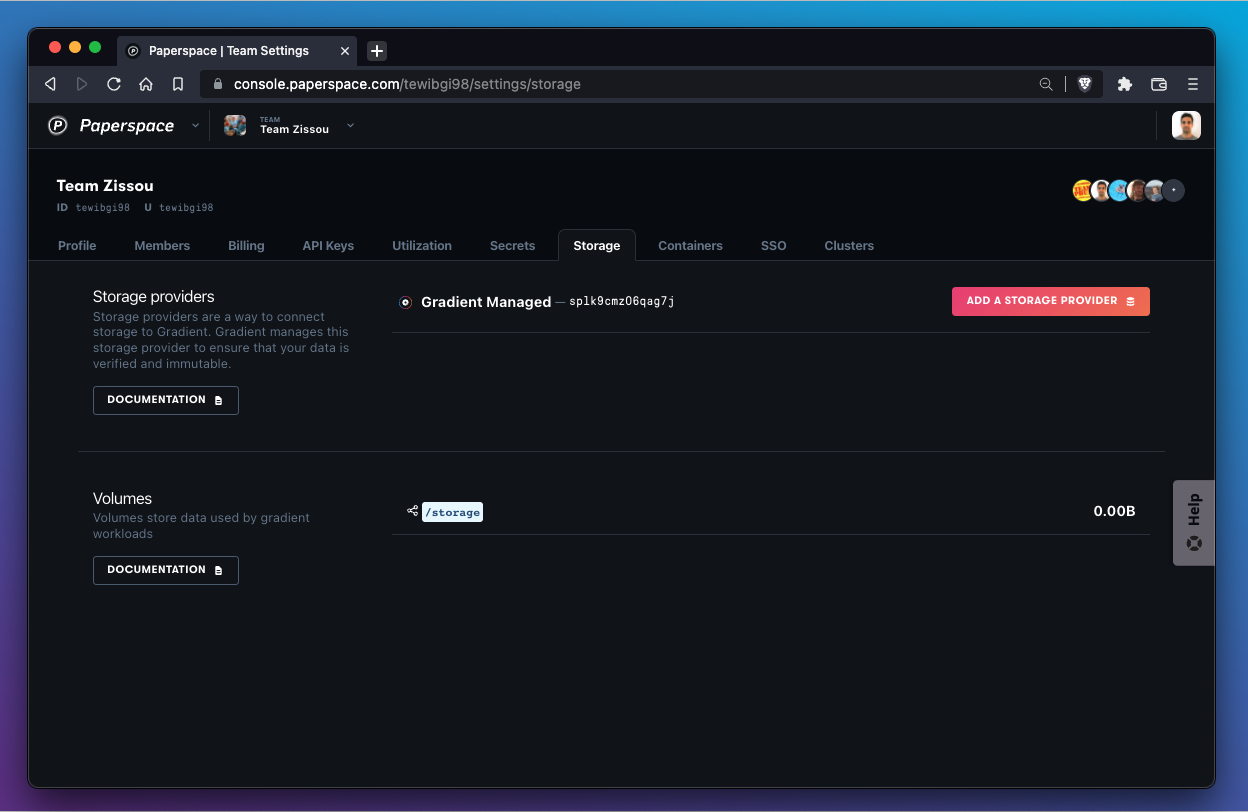This screenshot has width=1248, height=812.
Task: Open the zoom magnifier icon in the address bar
Action: (x=1046, y=84)
